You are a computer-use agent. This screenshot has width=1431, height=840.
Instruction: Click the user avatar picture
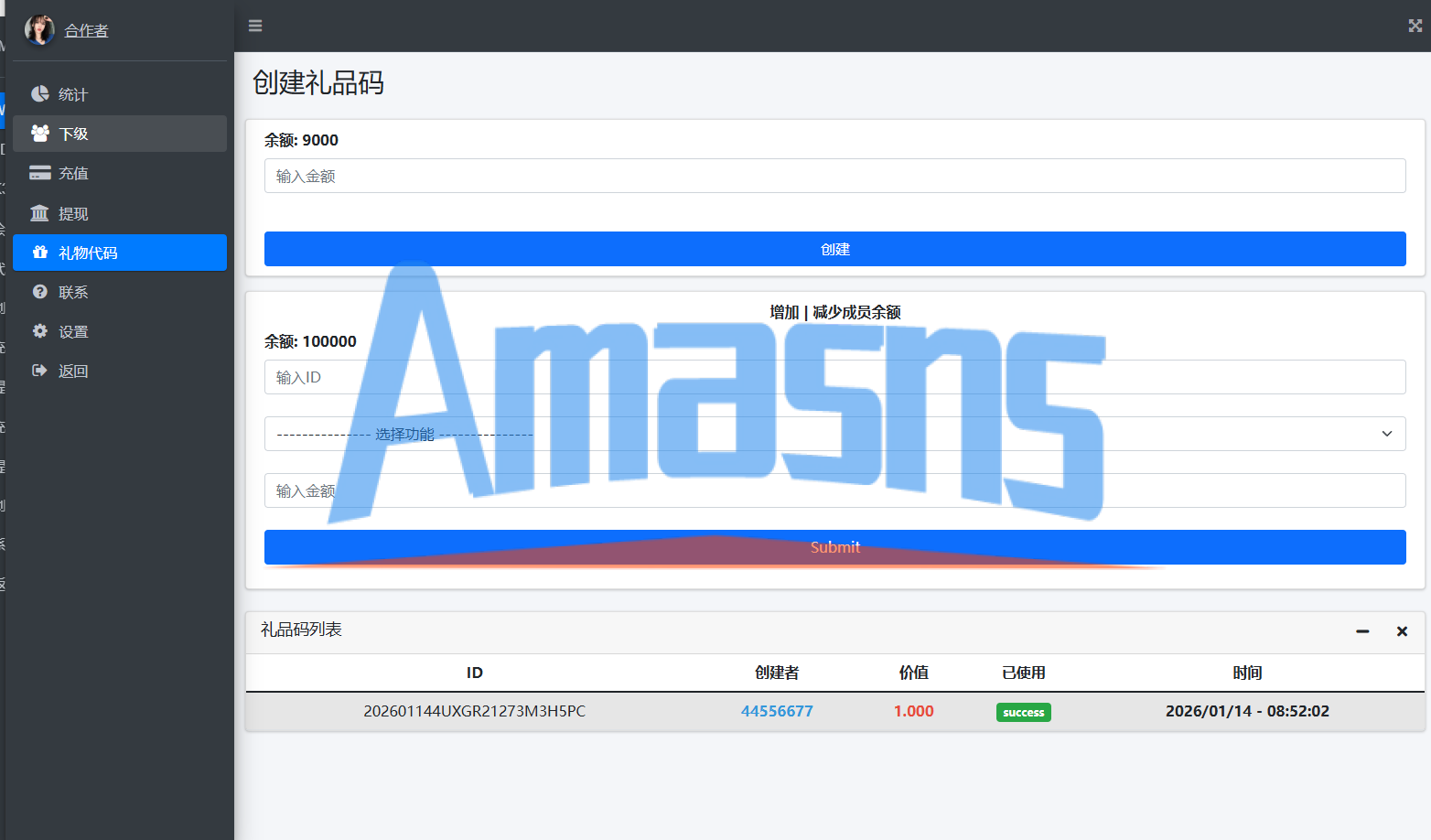pyautogui.click(x=39, y=29)
